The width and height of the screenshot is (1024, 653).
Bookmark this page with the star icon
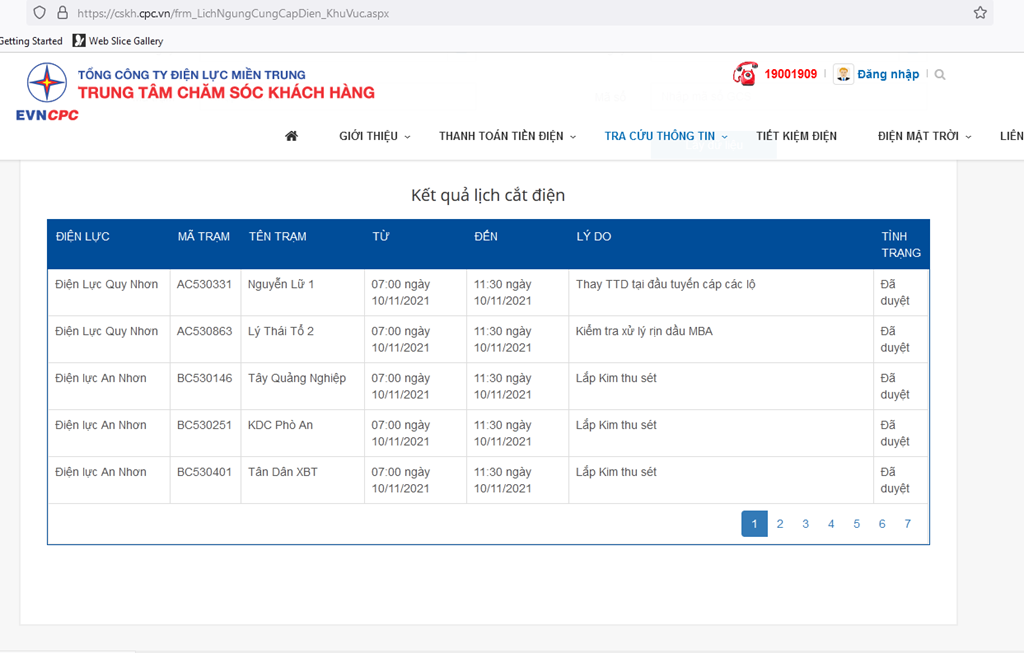tap(980, 12)
